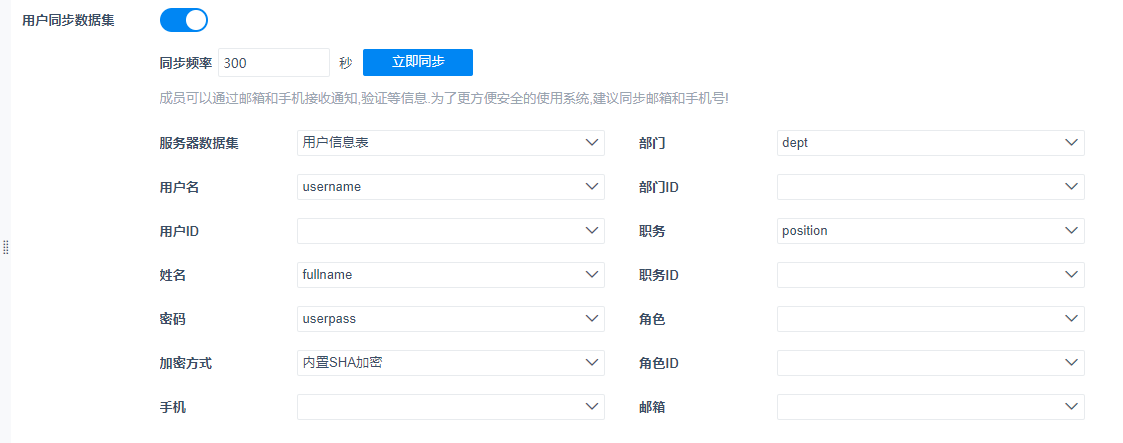Open the empty 角色 dropdown
The image size is (1123, 443).
[930, 319]
